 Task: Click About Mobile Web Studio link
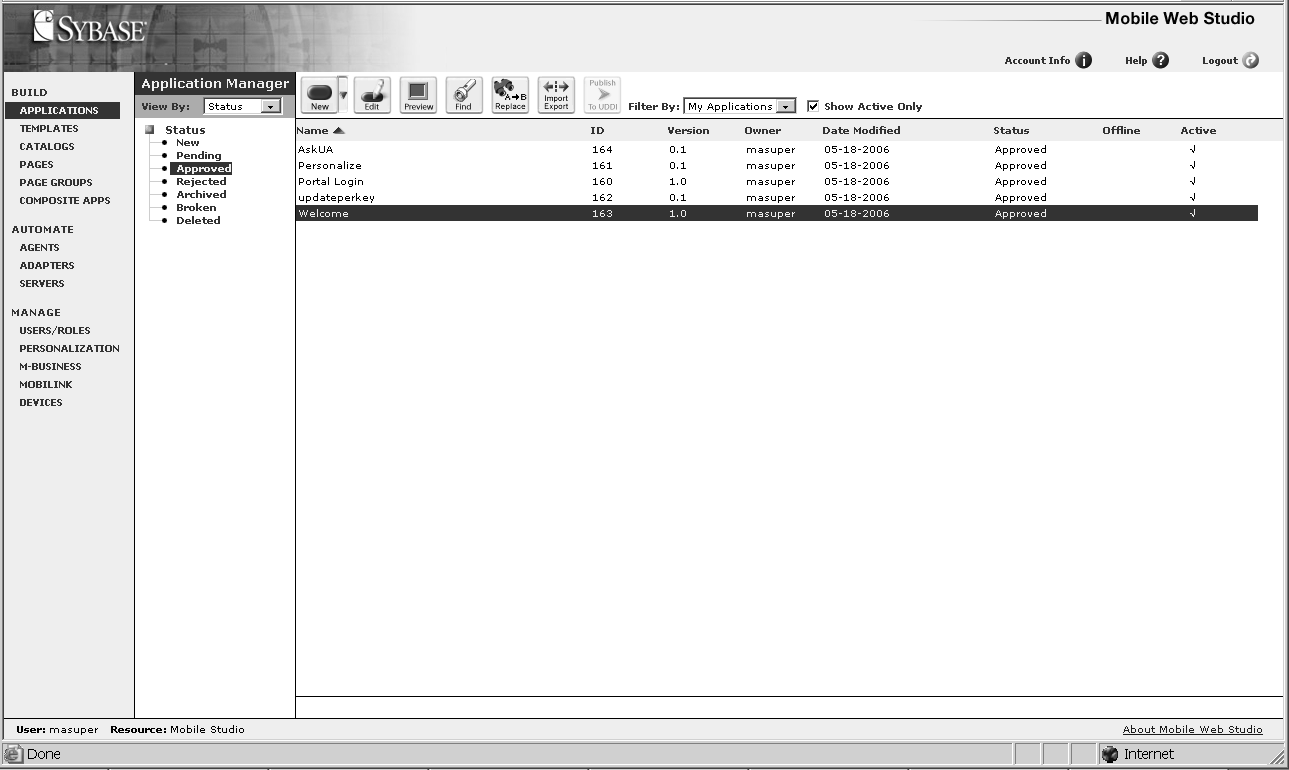(x=1193, y=730)
